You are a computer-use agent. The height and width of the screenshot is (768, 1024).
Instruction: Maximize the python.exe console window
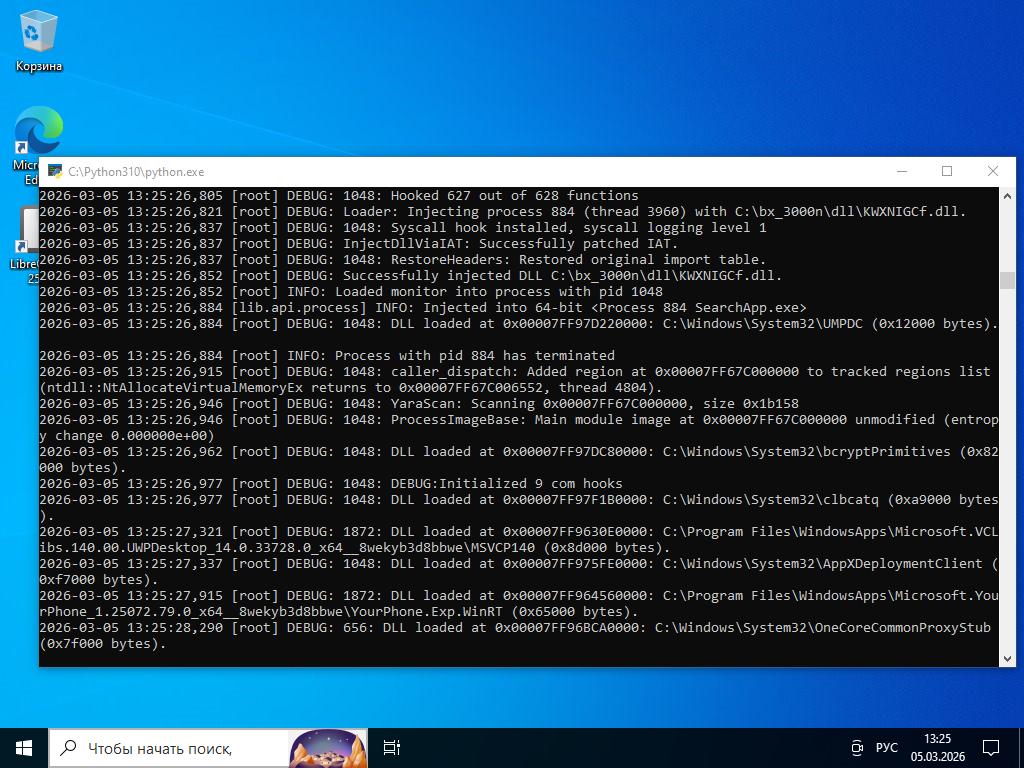pos(947,171)
